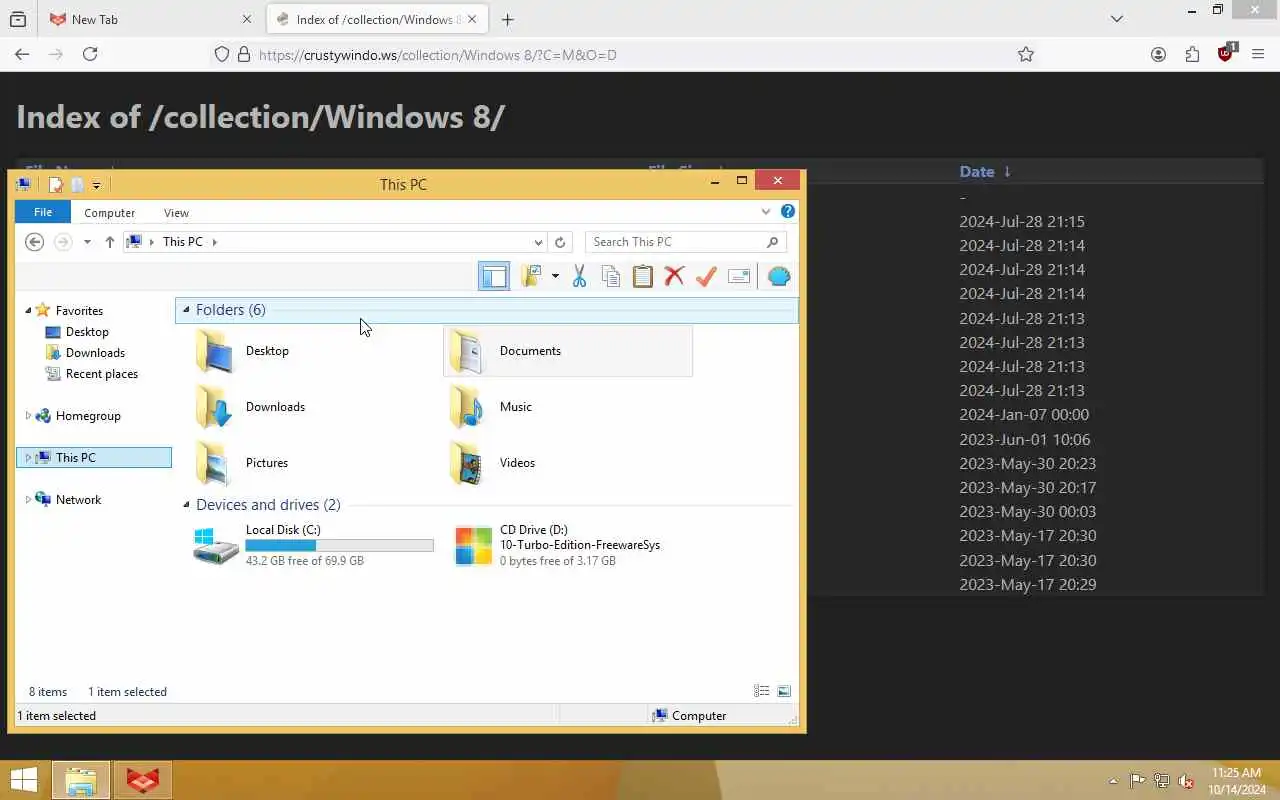
Task: Go up one level in Explorer
Action: pyautogui.click(x=110, y=242)
